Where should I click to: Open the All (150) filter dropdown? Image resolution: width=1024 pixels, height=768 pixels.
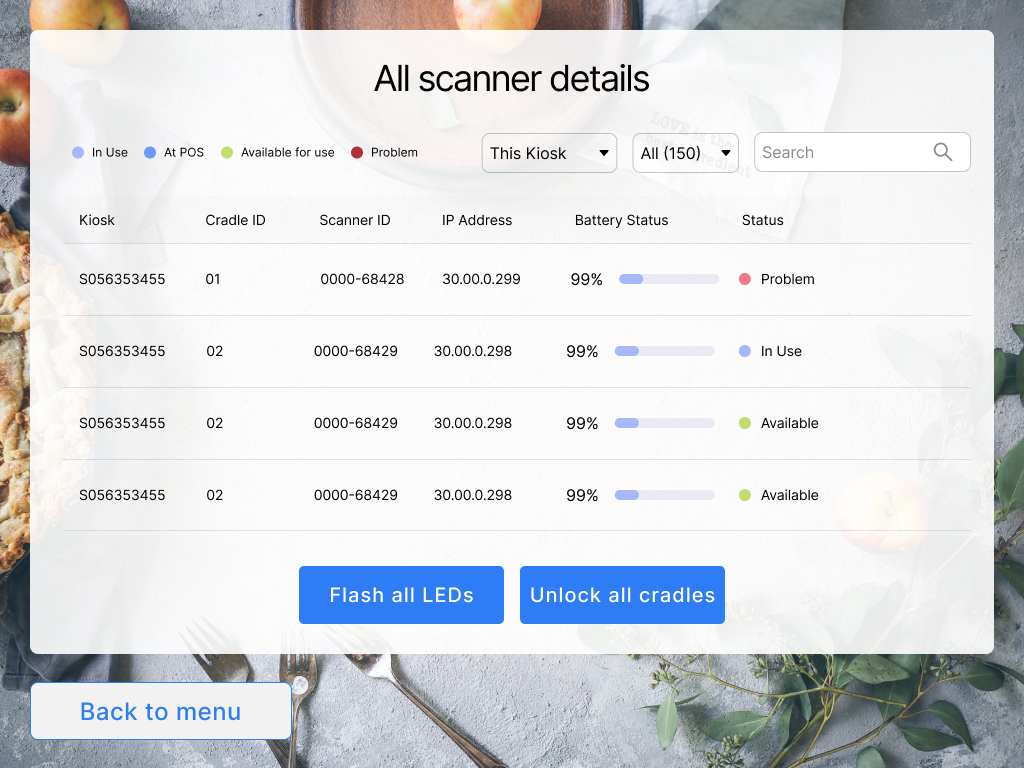[x=685, y=153]
